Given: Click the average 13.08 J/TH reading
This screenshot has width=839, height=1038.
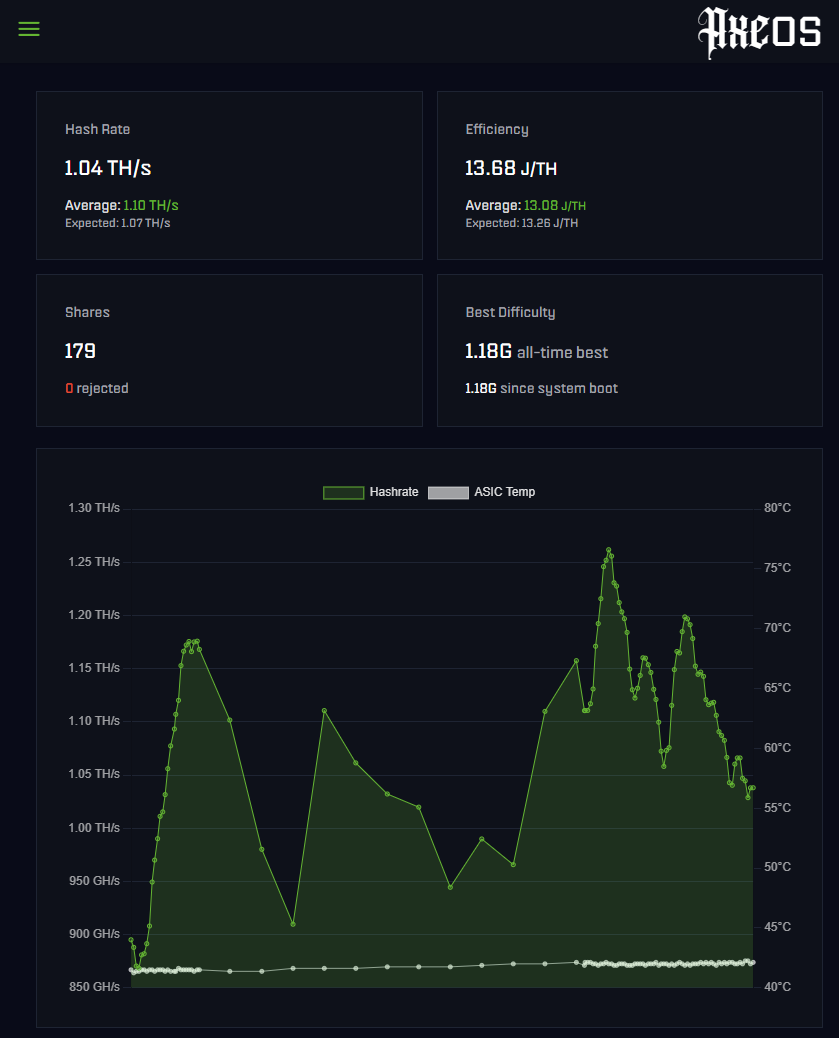Looking at the screenshot, I should click(x=554, y=205).
